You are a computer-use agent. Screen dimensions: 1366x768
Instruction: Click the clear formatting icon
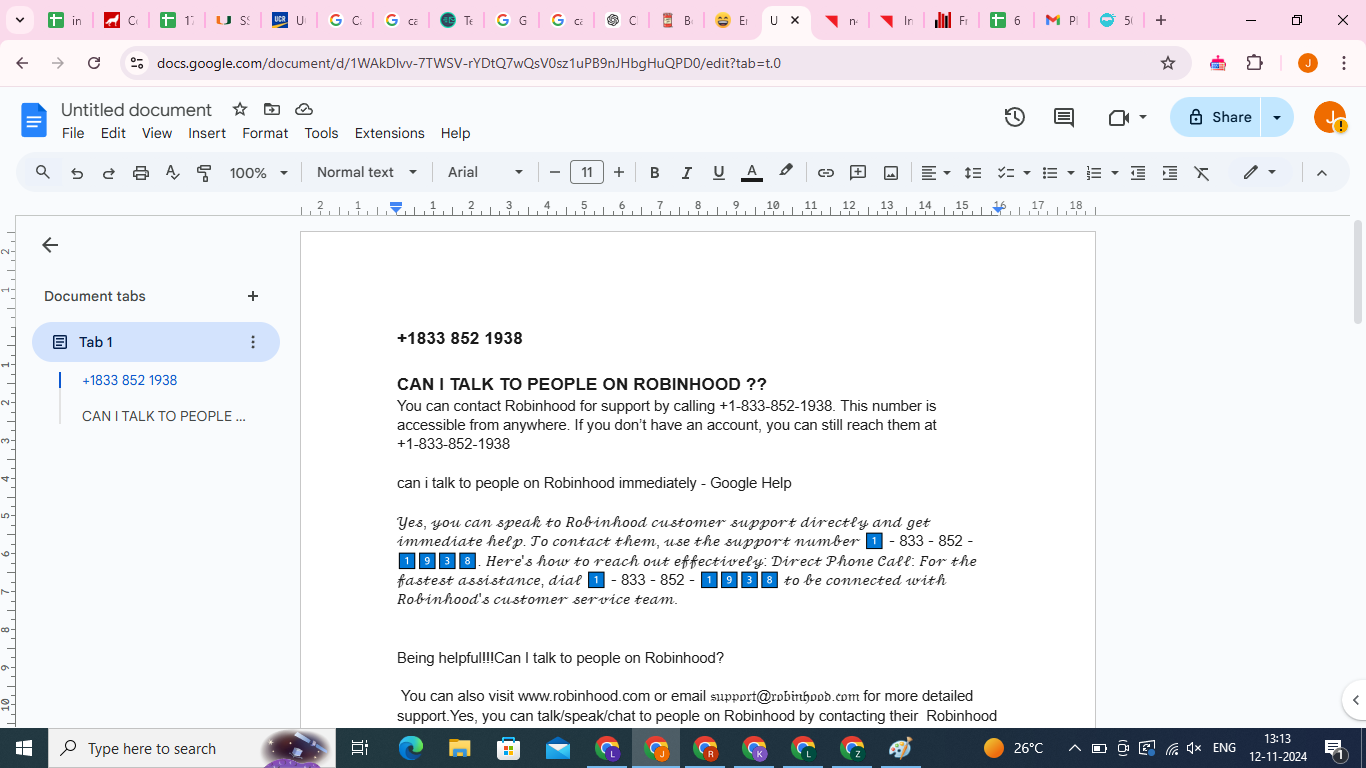[x=1202, y=173]
